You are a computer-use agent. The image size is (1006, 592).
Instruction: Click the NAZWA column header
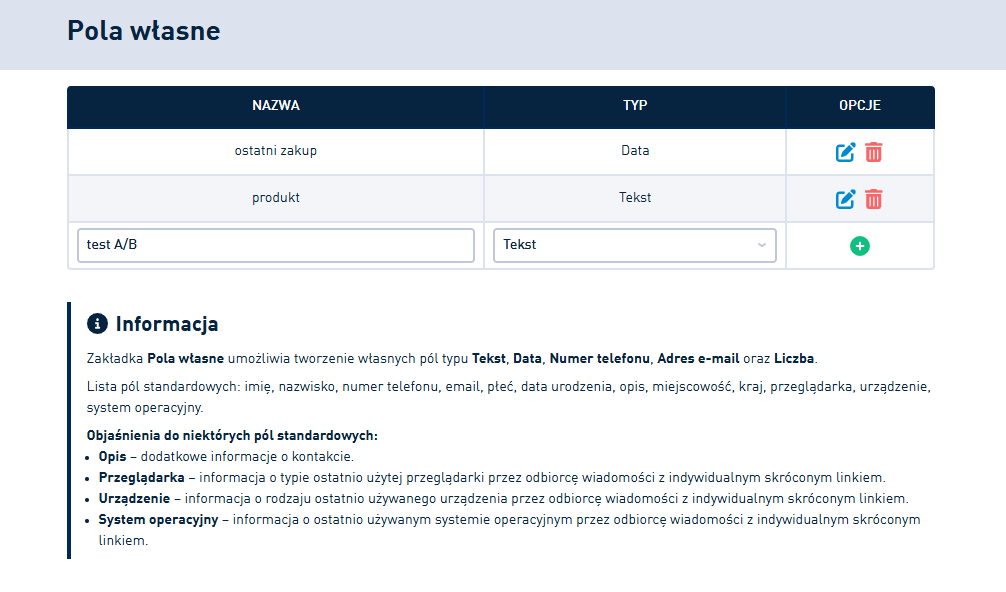tap(276, 106)
